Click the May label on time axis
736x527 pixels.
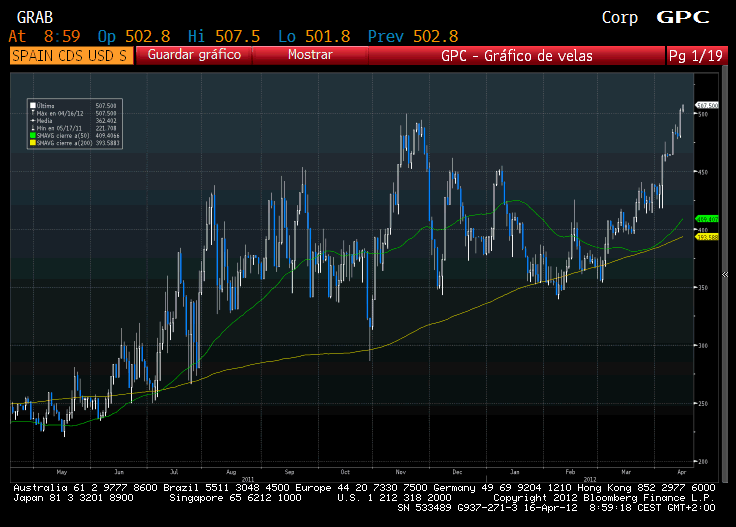[61, 472]
